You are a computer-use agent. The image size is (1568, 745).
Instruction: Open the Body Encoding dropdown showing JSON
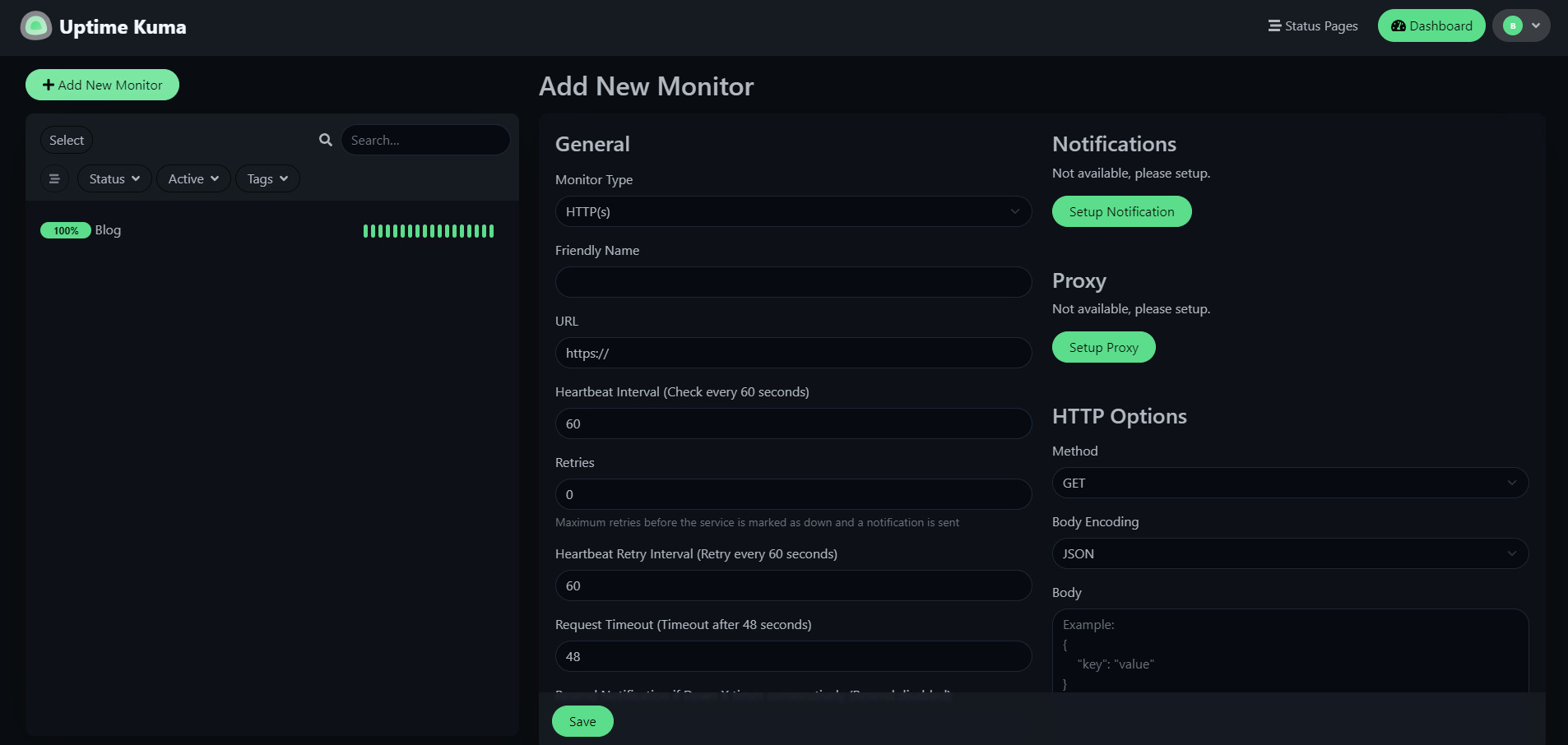1289,553
